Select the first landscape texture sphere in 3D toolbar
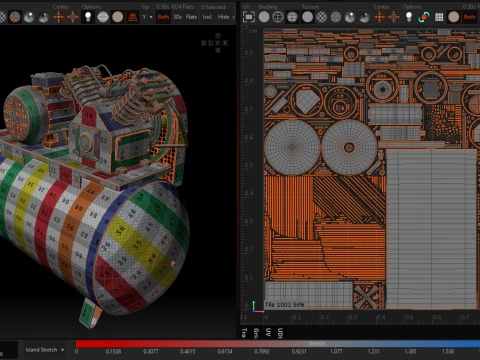The height and width of the screenshot is (360, 480). [x=29, y=17]
